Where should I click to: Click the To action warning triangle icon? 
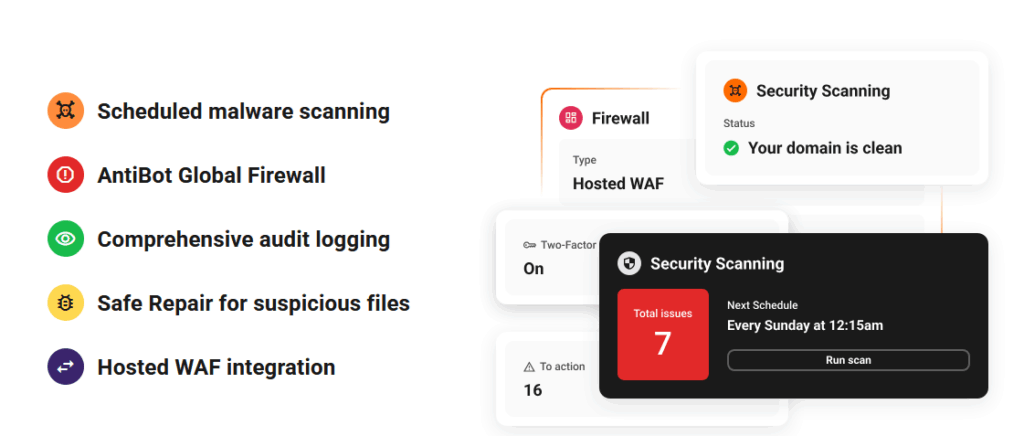[530, 367]
